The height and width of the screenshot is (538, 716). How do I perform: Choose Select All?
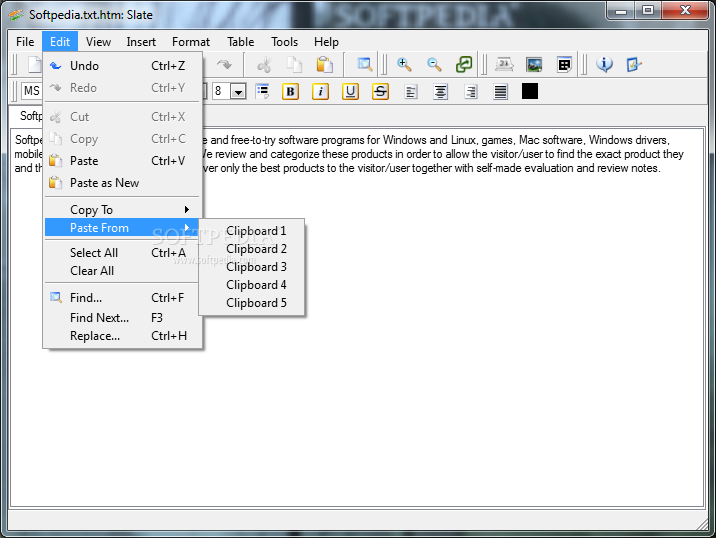pos(122,253)
